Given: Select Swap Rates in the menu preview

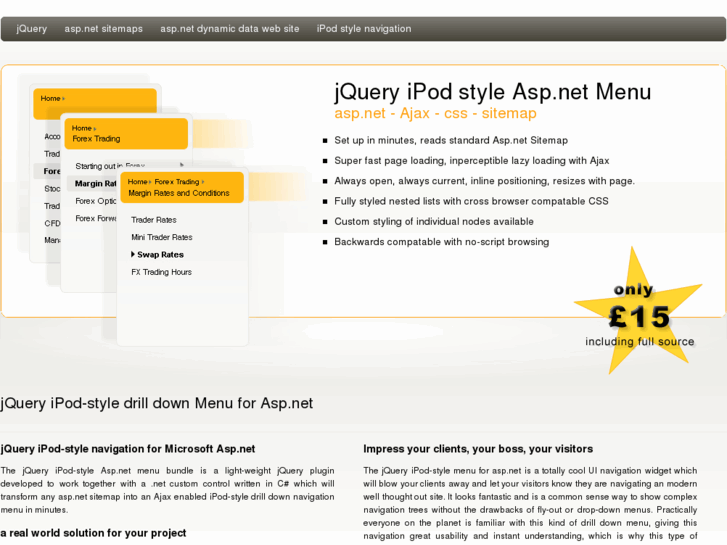Looking at the screenshot, I should coord(160,255).
